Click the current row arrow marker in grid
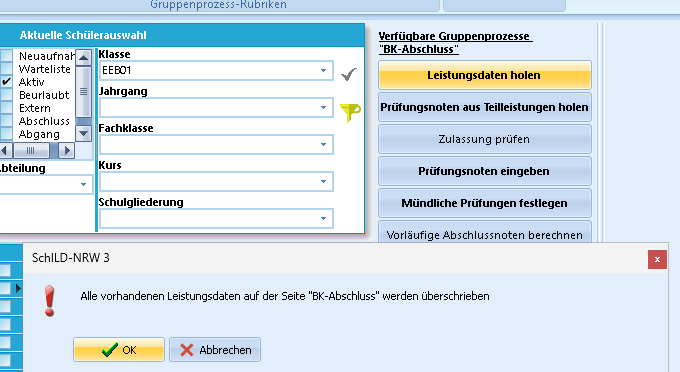The image size is (680, 372). pyautogui.click(x=18, y=288)
